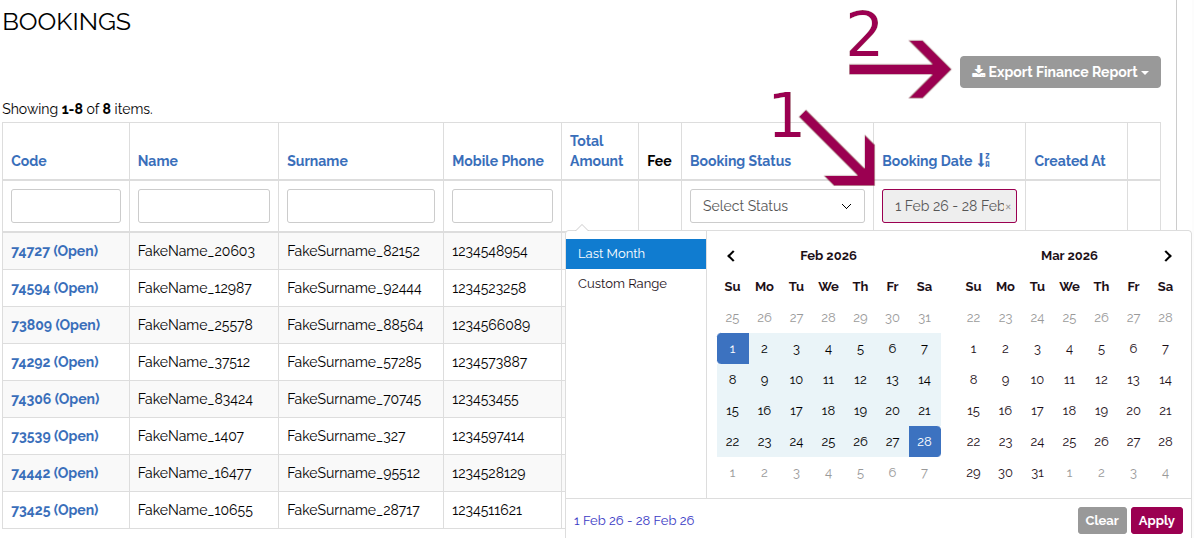Expand the Select Status dropdown
The image size is (1194, 538).
pyautogui.click(x=777, y=206)
